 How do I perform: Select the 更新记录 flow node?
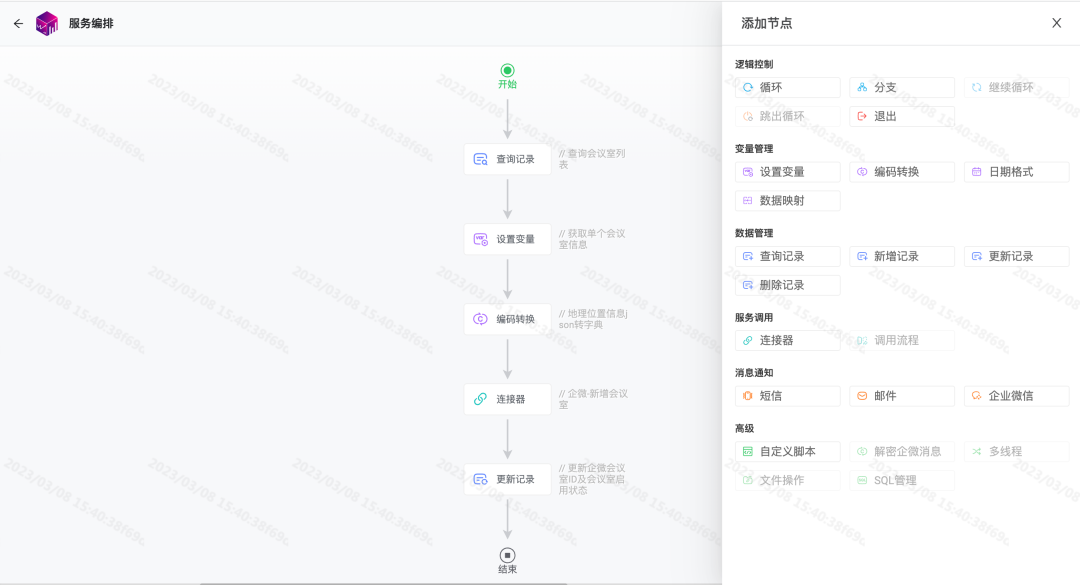coord(508,479)
